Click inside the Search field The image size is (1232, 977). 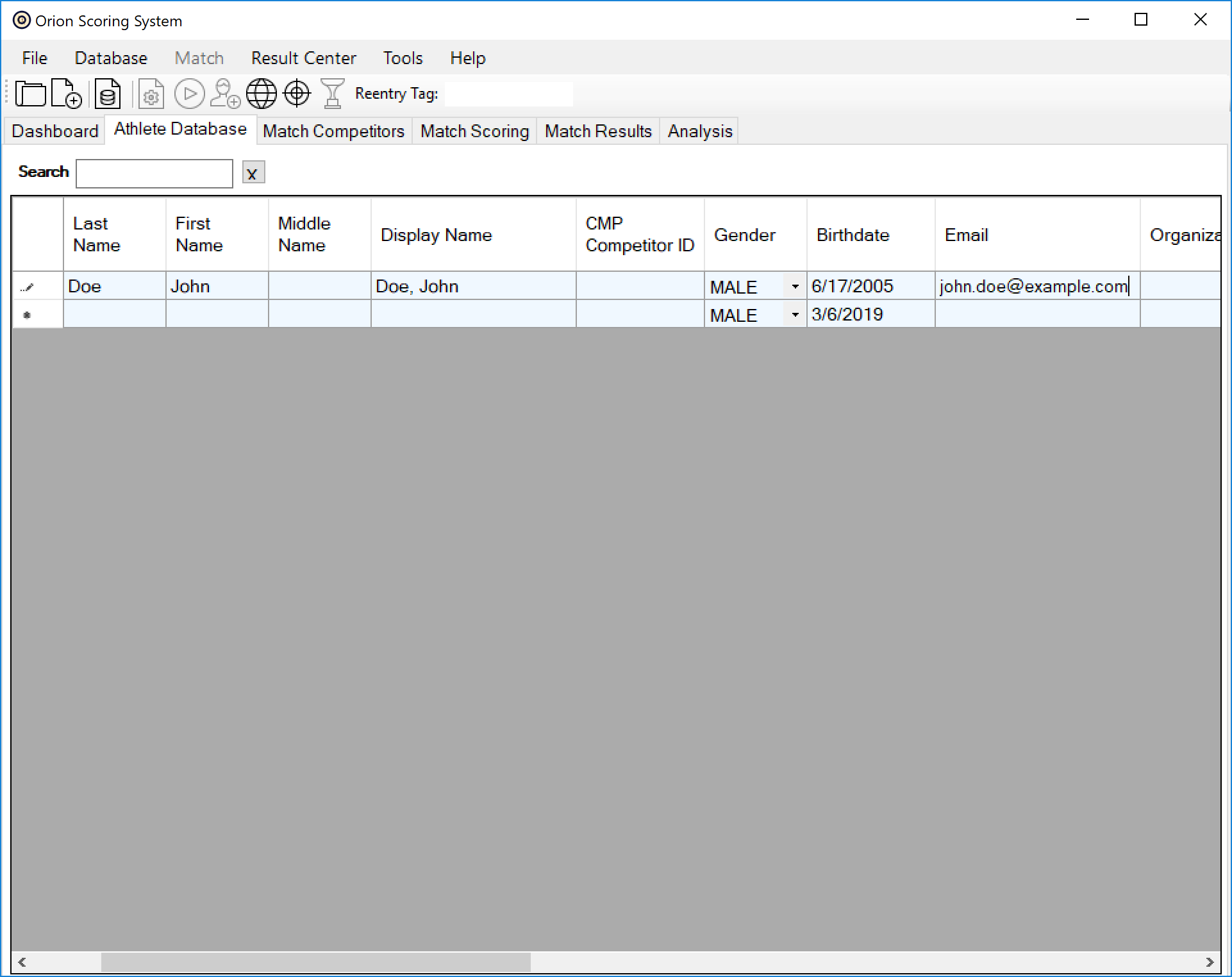[154, 173]
